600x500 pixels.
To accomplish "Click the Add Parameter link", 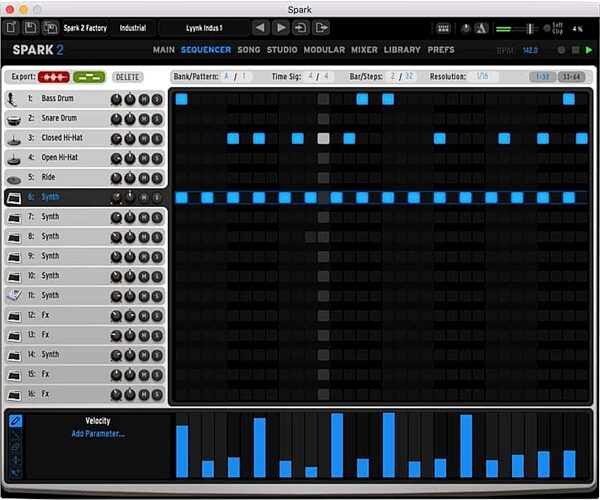I will [x=98, y=434].
